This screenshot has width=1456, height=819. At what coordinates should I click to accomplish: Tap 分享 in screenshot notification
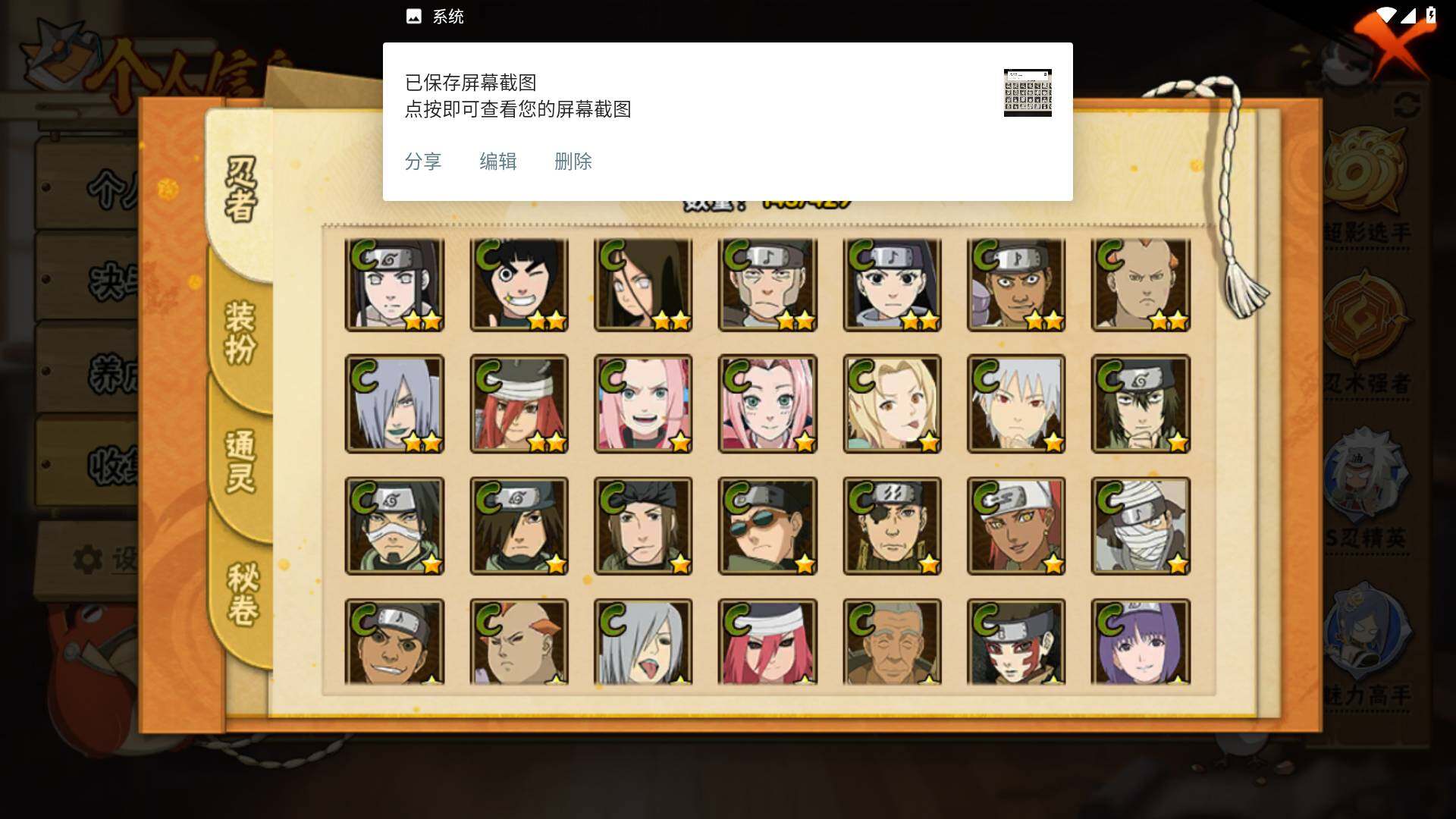(423, 162)
